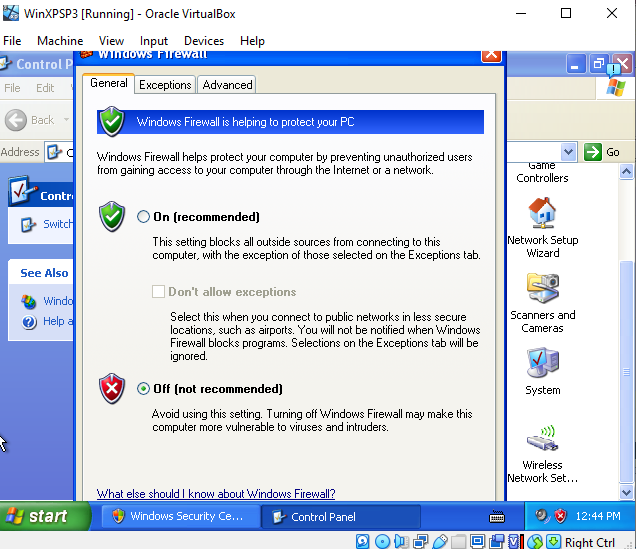Screen dimensions: 636x549
Task: Click the VirtualBox optical drive icon
Action: [x=382, y=541]
